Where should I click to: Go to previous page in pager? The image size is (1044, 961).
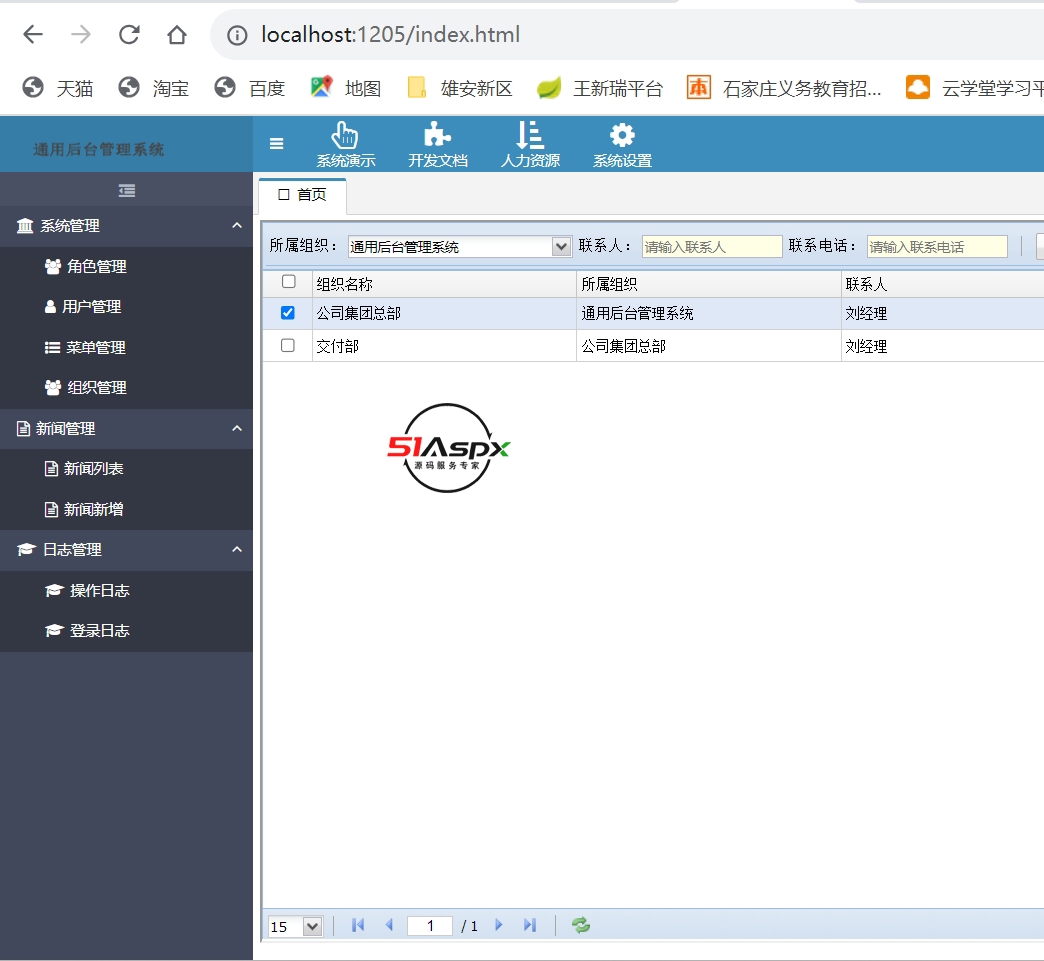tap(390, 925)
